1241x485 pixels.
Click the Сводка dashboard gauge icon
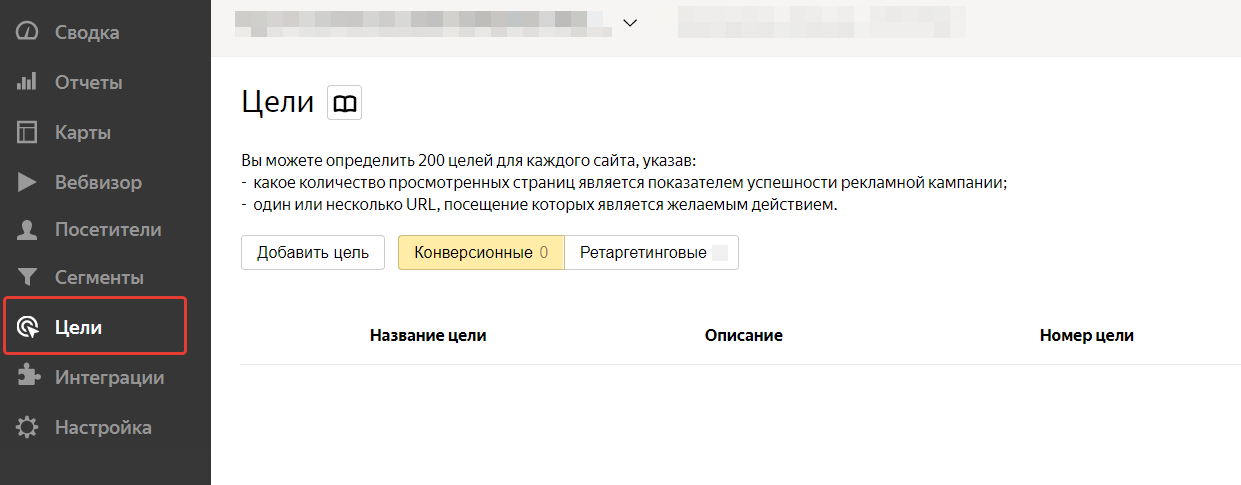pos(27,32)
